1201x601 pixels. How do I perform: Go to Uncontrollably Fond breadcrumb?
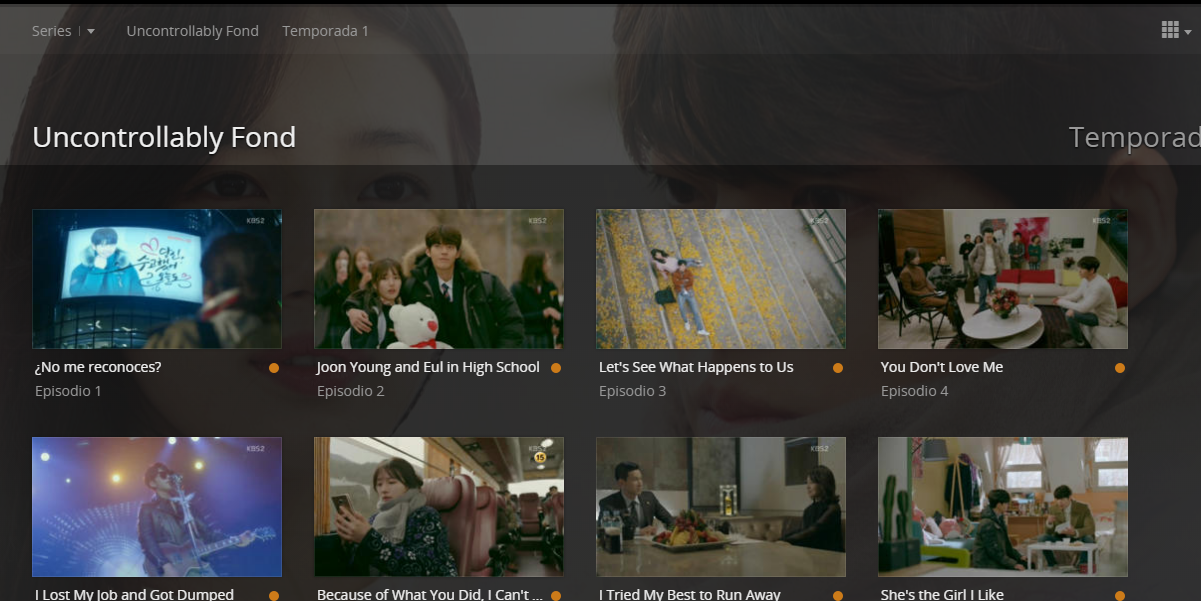[192, 31]
